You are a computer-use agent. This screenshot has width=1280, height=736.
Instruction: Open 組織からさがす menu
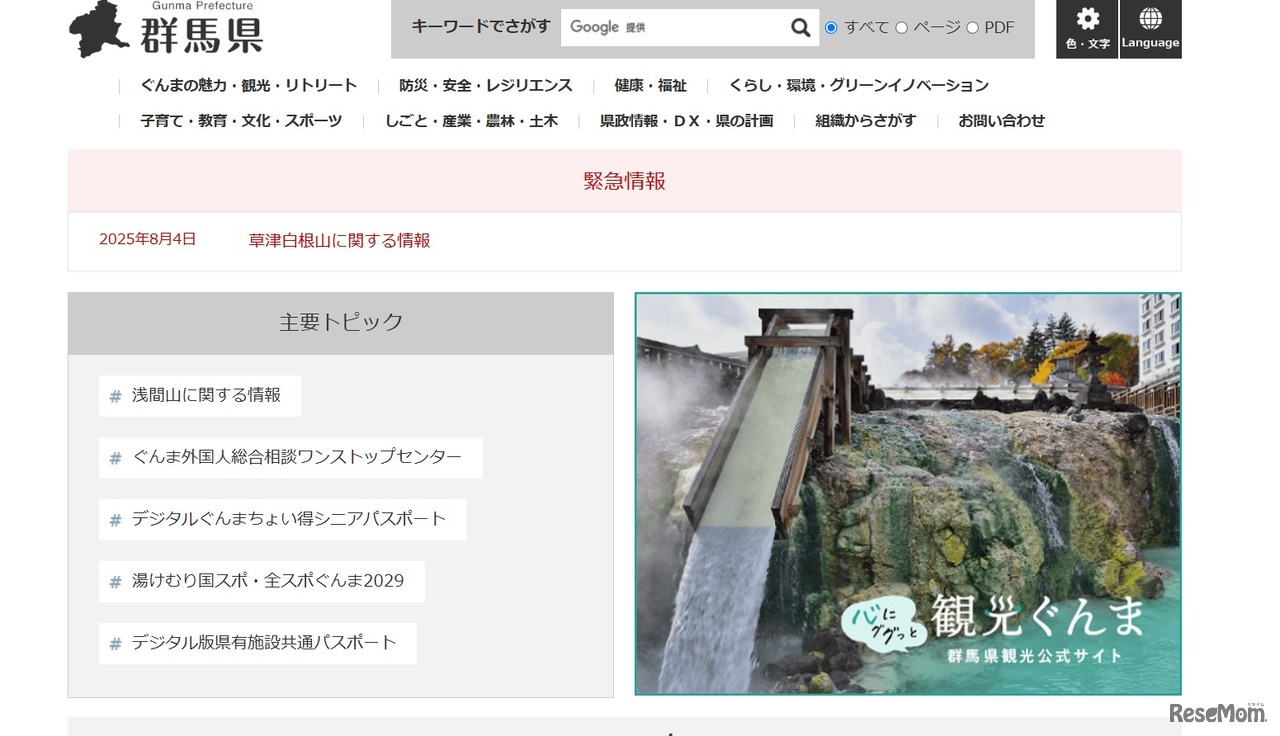coord(866,121)
